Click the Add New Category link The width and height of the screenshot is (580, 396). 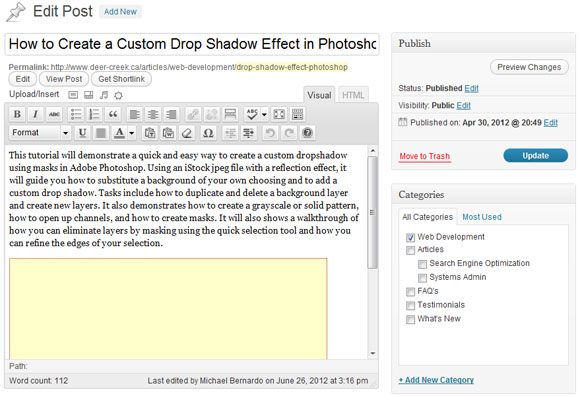pos(436,380)
